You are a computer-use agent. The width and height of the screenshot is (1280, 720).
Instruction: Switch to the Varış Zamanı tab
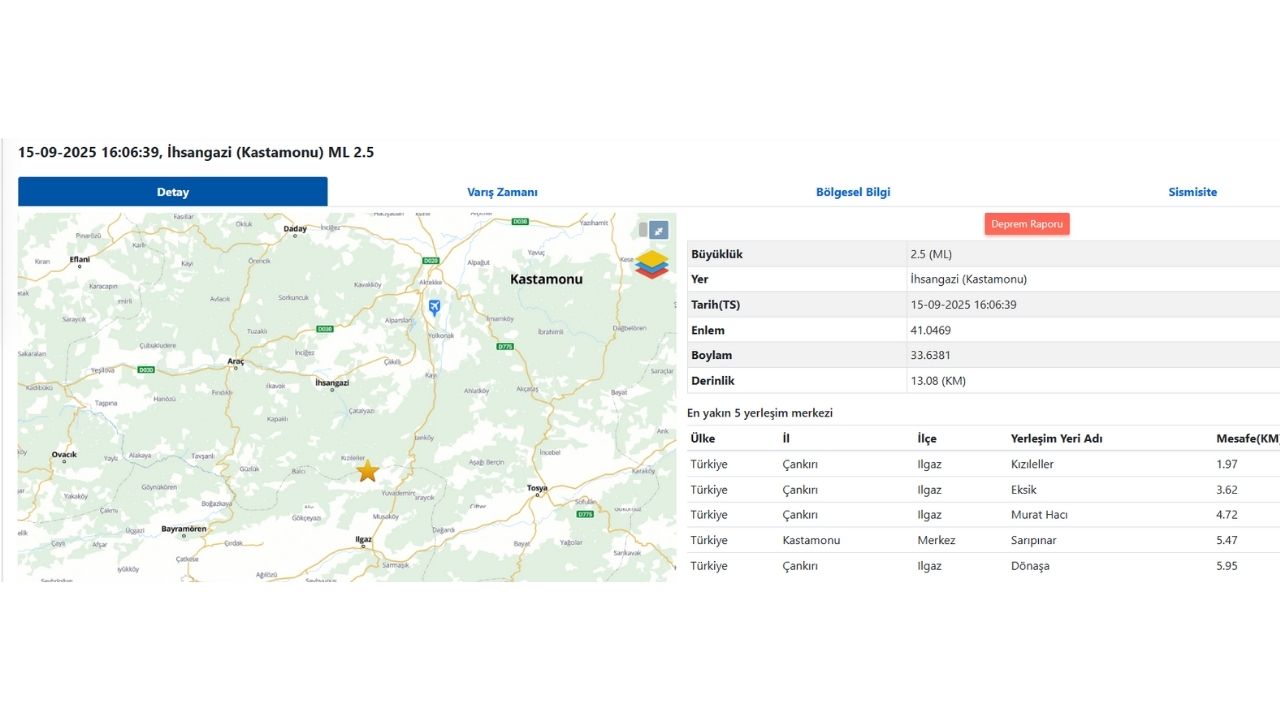pos(502,192)
